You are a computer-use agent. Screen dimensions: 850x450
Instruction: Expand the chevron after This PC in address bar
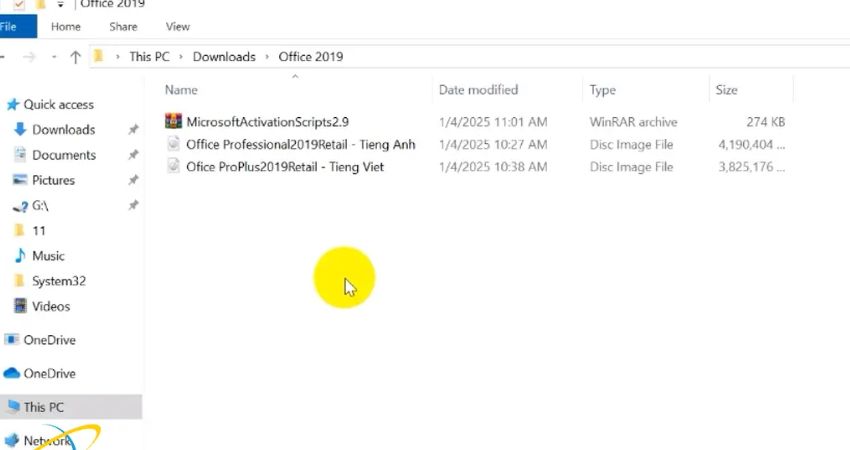click(x=181, y=57)
